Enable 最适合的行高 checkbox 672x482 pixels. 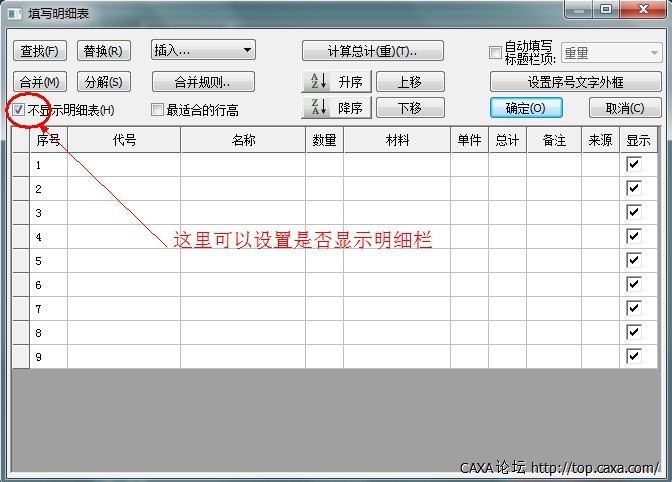point(157,110)
